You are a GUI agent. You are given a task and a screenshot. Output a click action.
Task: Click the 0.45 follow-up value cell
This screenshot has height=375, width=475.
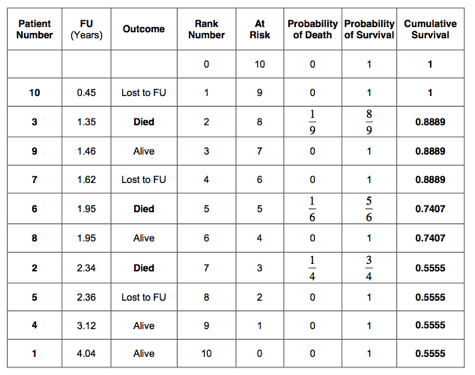point(86,93)
